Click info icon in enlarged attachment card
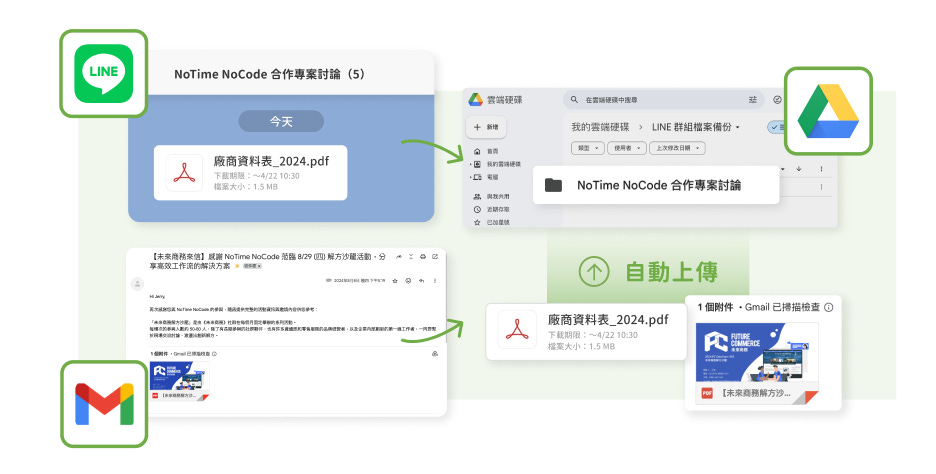This screenshot has height=474, width=936. click(x=829, y=307)
